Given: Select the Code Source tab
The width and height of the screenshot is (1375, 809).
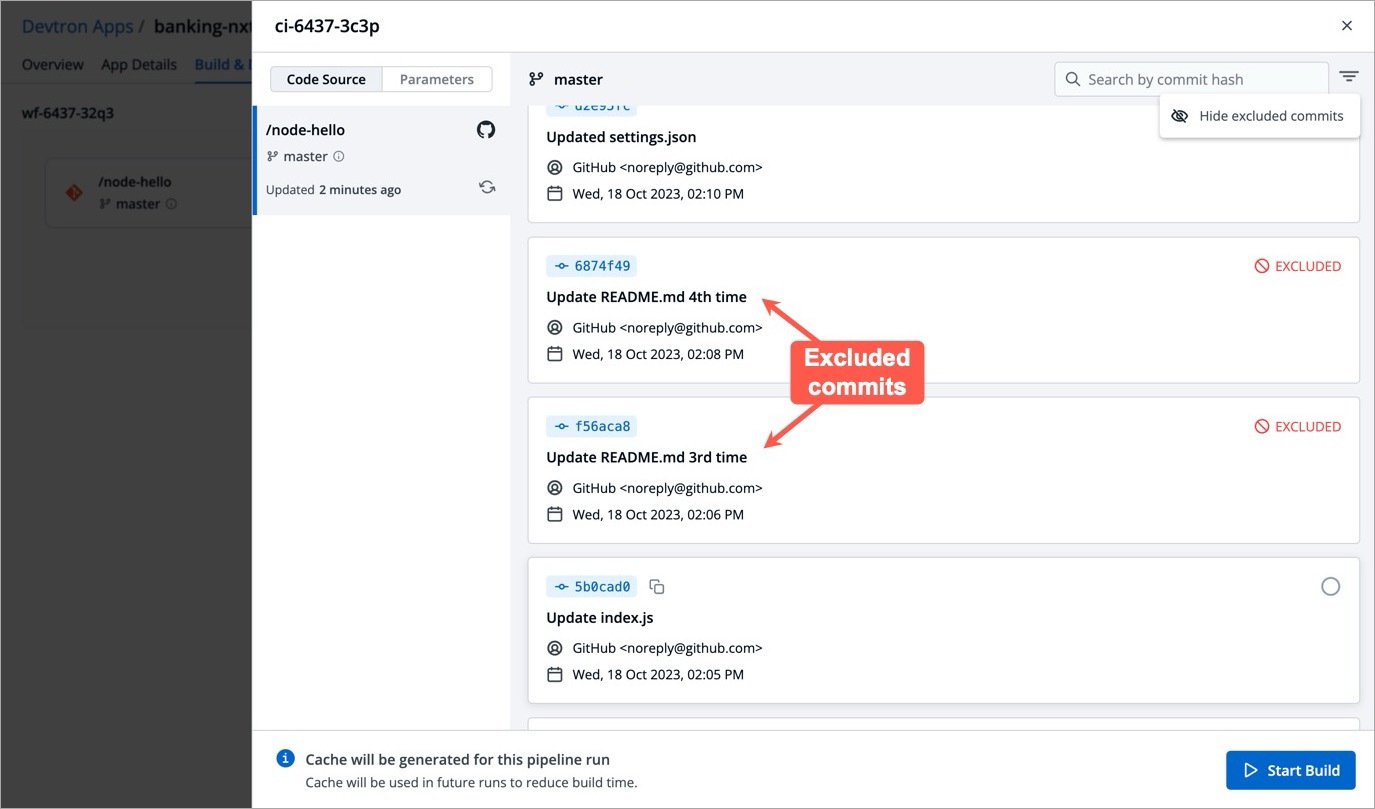Looking at the screenshot, I should (326, 79).
